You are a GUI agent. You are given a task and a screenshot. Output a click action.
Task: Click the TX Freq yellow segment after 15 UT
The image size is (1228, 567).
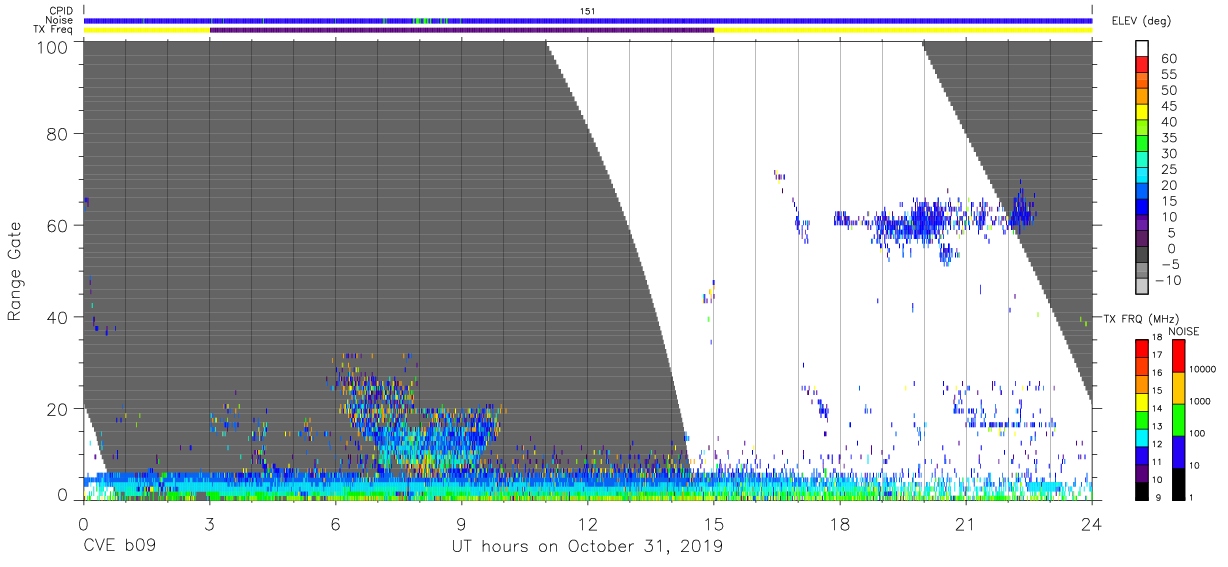(x=902, y=30)
